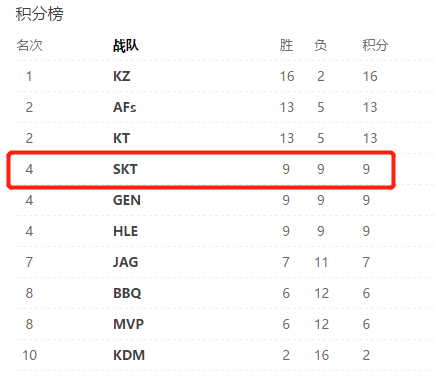
Task: Select the MVP team name
Action: tap(129, 324)
